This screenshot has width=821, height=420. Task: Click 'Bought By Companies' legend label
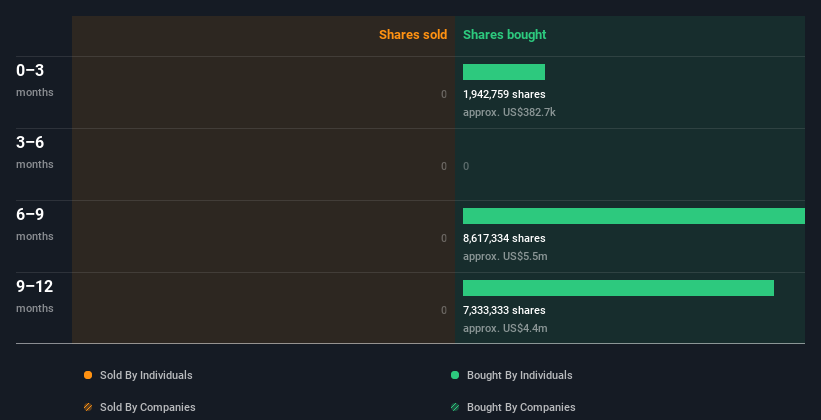click(521, 407)
